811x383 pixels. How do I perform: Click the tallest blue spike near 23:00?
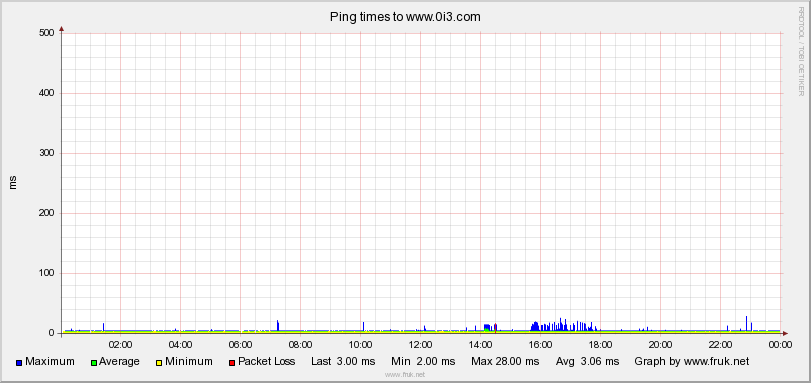(x=746, y=323)
